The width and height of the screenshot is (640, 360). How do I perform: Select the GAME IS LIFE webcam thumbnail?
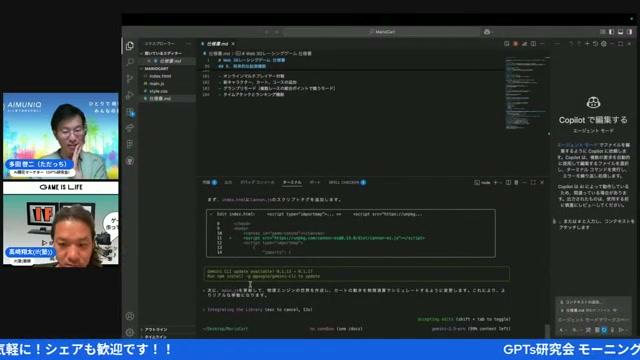click(61, 223)
